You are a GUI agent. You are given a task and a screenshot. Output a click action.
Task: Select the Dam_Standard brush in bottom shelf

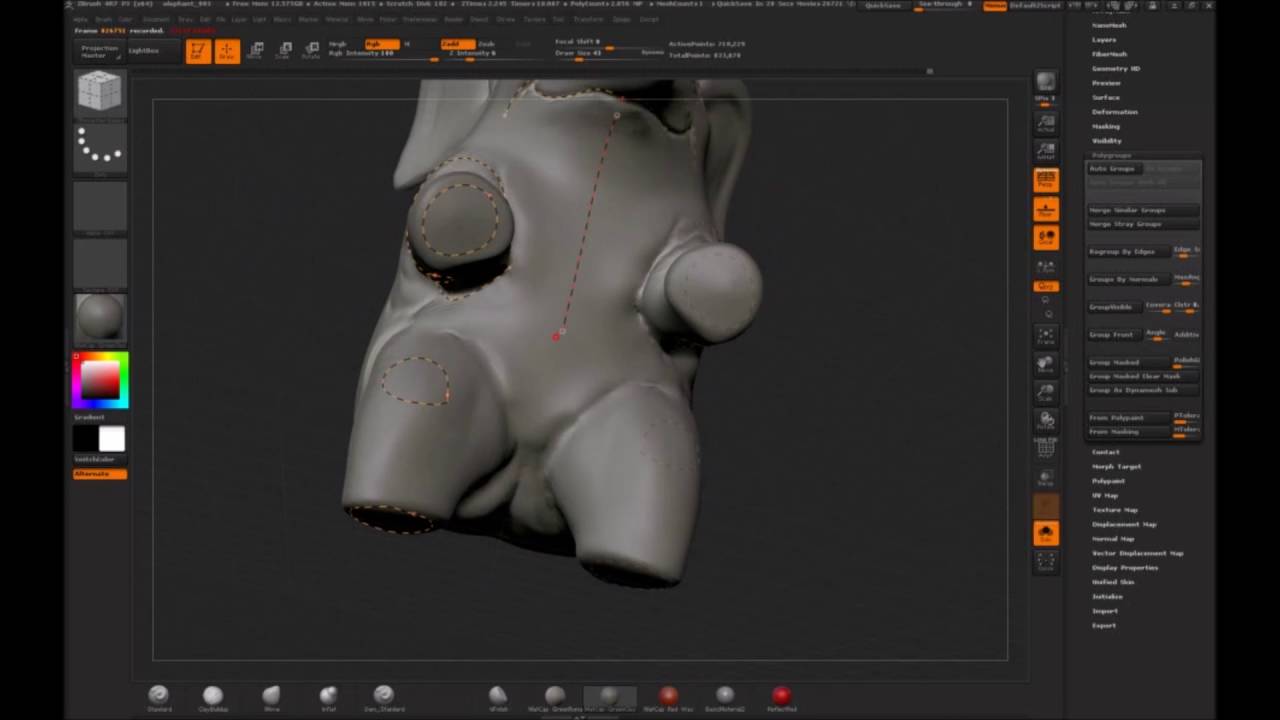pos(384,697)
